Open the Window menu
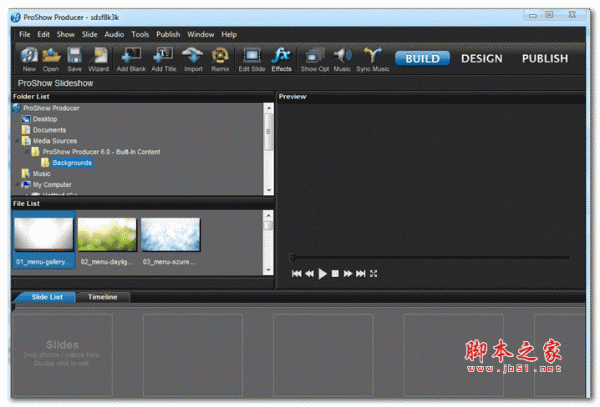The width and height of the screenshot is (600, 407). tap(201, 34)
